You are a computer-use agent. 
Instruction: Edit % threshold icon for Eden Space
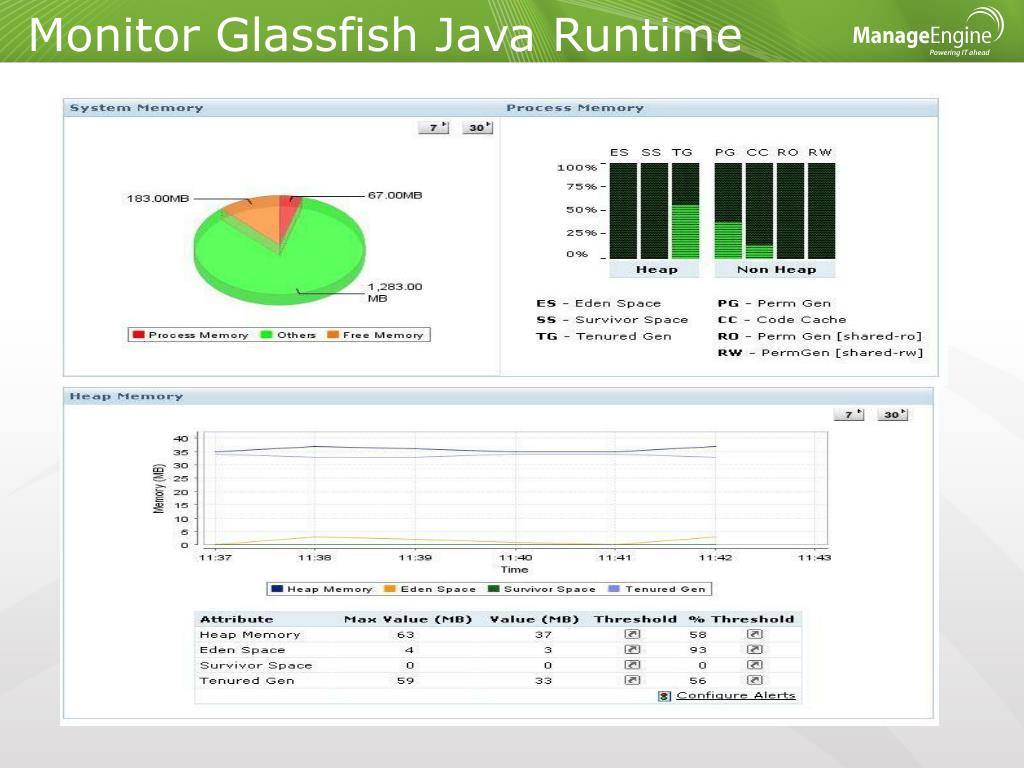(754, 650)
